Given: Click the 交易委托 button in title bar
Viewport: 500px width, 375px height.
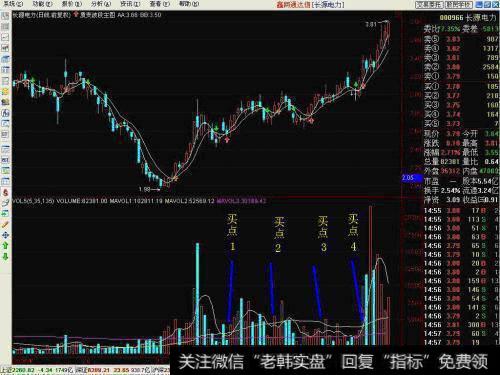Looking at the screenshot, I should (x=429, y=4).
